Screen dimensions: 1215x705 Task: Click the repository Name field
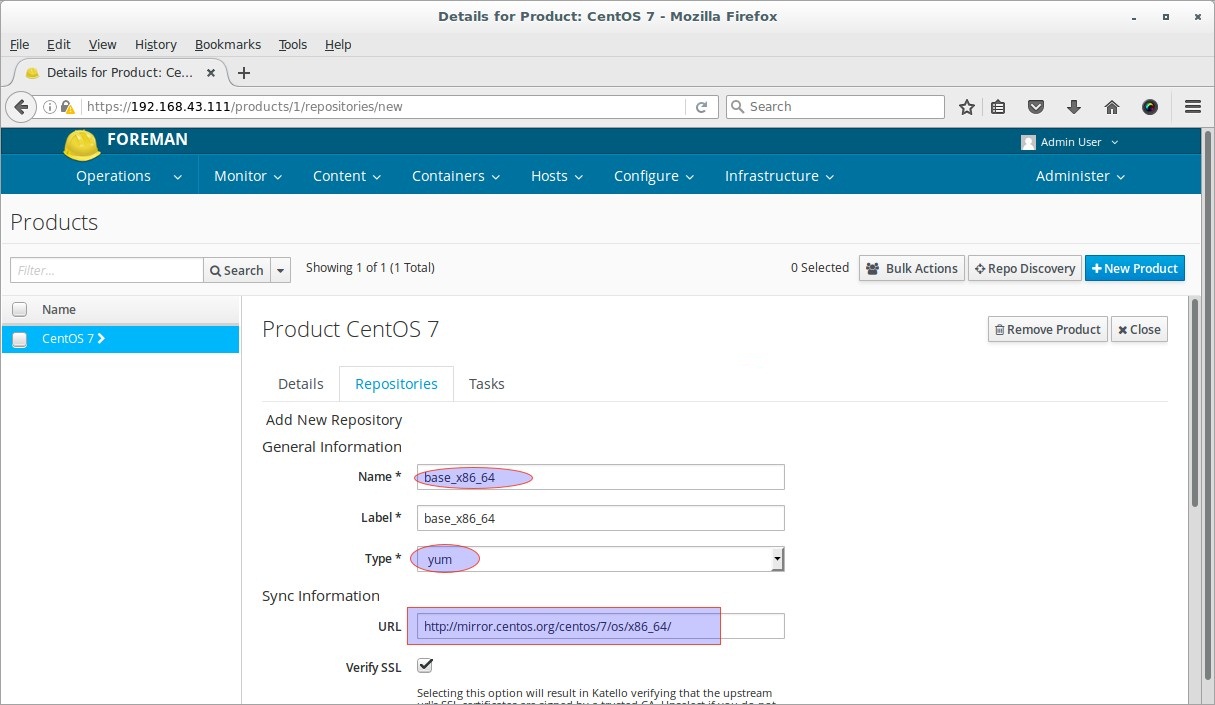point(600,477)
